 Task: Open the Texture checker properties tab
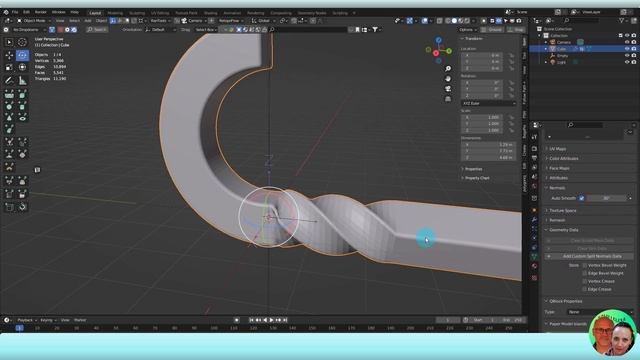point(534,278)
